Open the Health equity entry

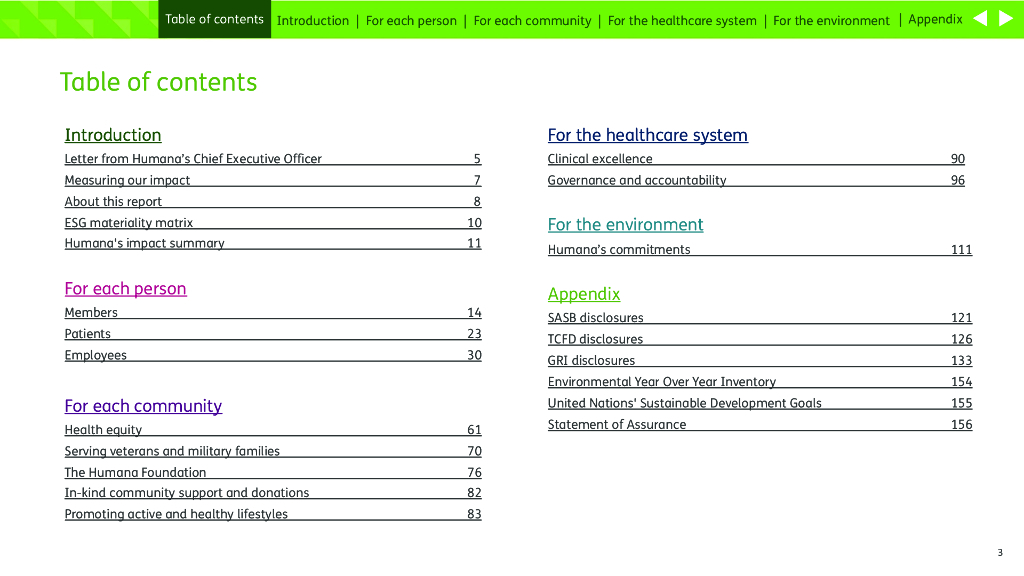pyautogui.click(x=273, y=430)
